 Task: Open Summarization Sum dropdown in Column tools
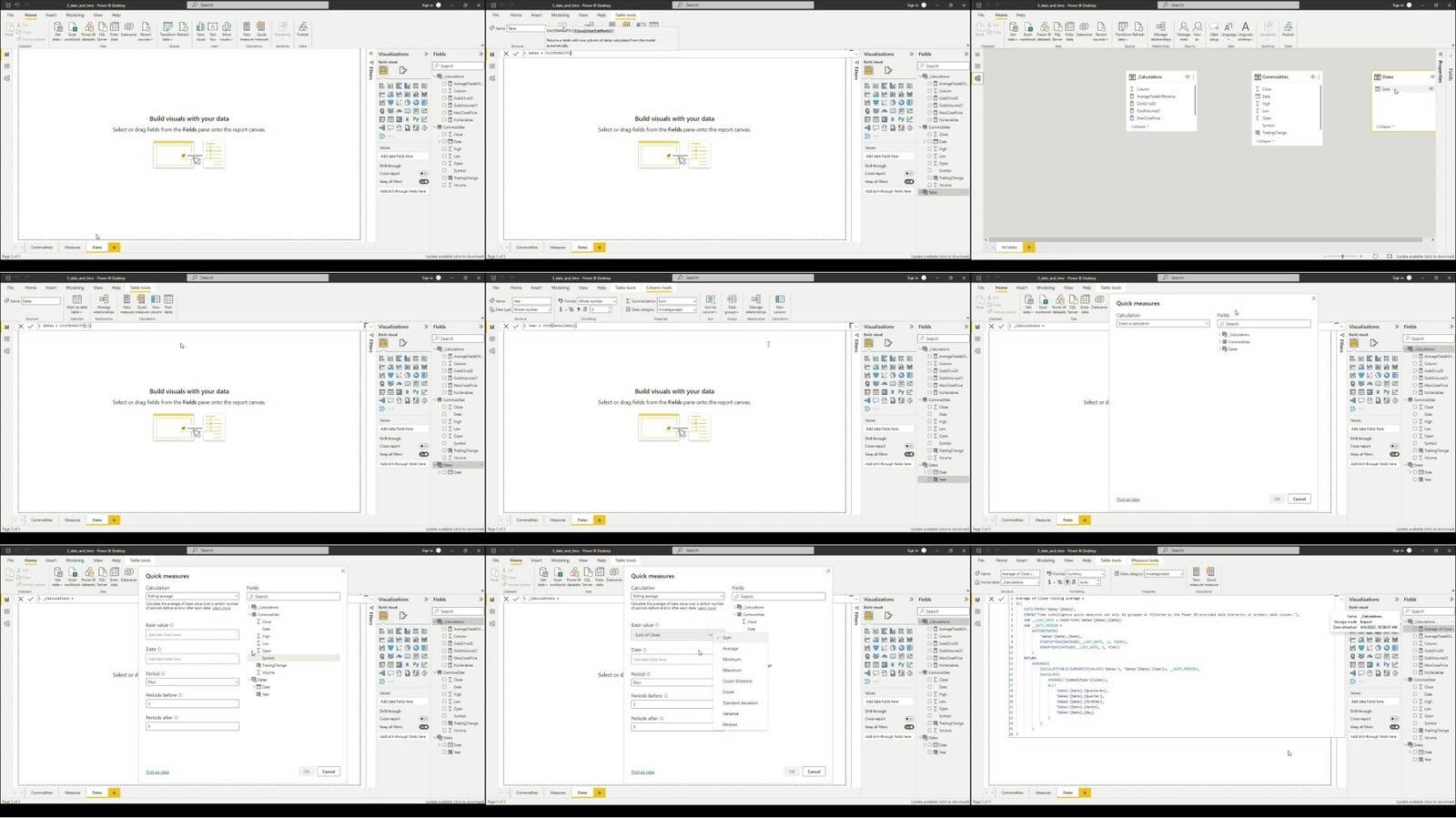tap(676, 300)
